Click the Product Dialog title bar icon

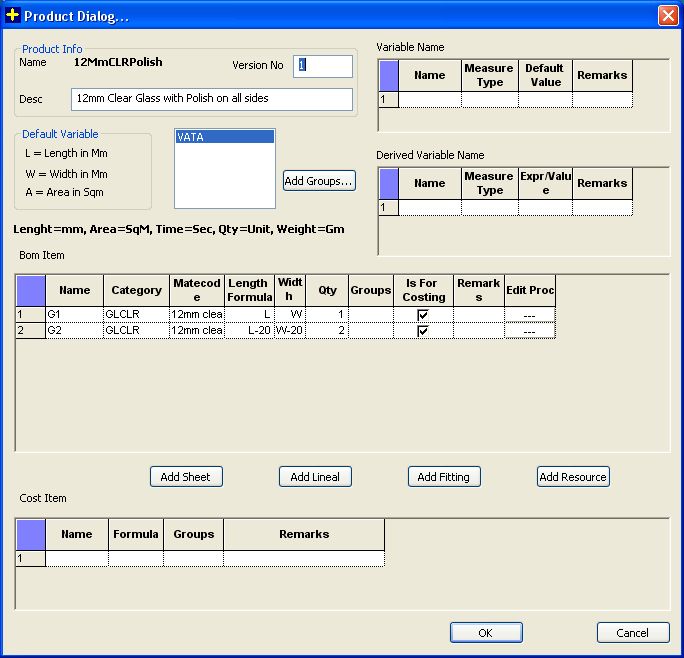[12, 16]
